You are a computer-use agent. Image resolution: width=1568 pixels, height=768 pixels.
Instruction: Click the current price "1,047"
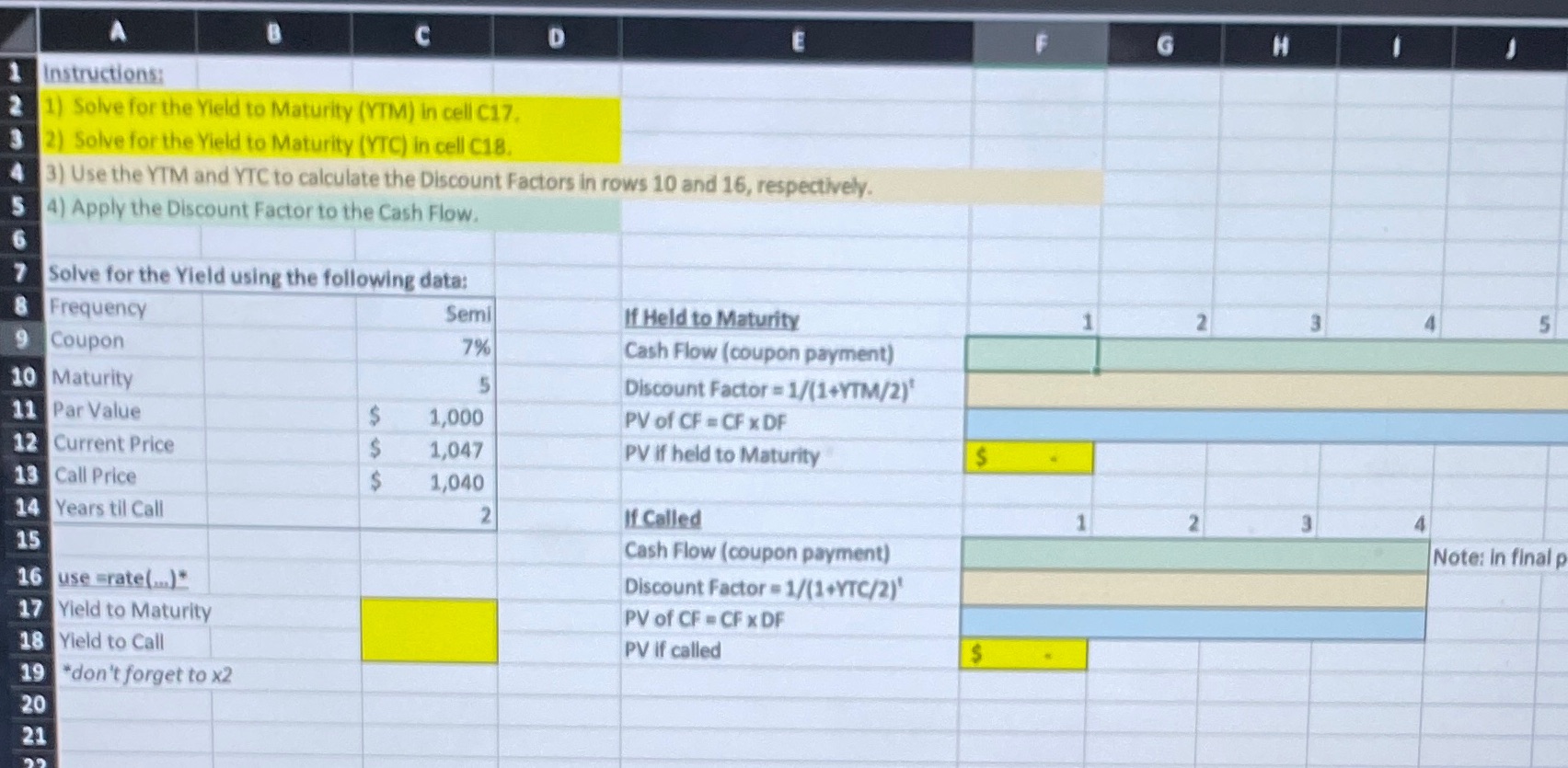pos(455,450)
